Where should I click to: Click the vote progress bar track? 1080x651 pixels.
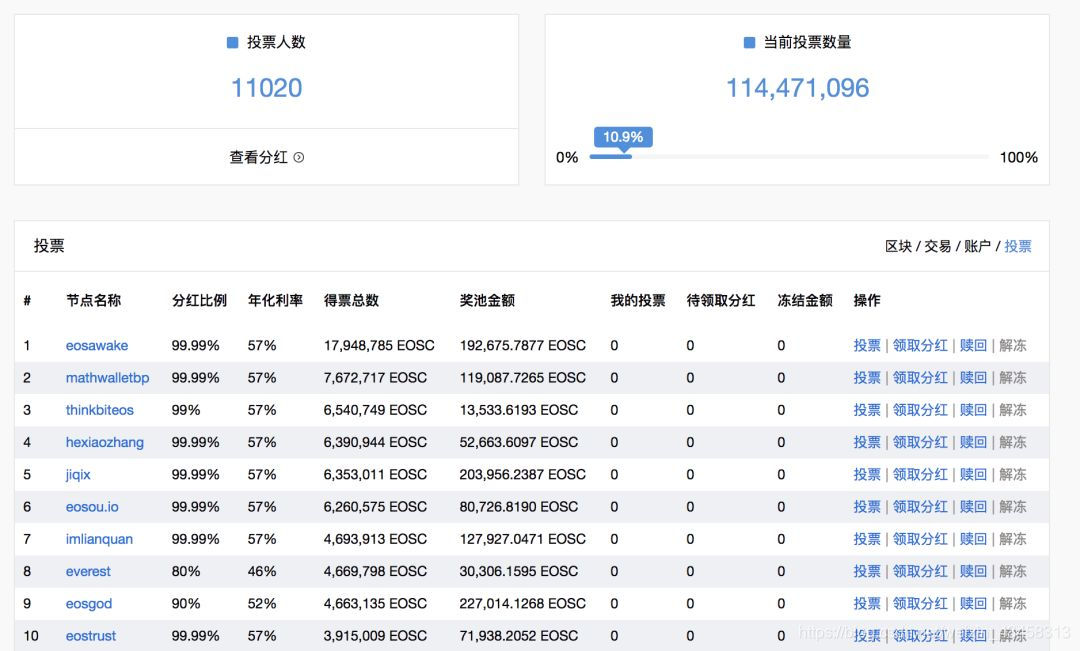[789, 157]
